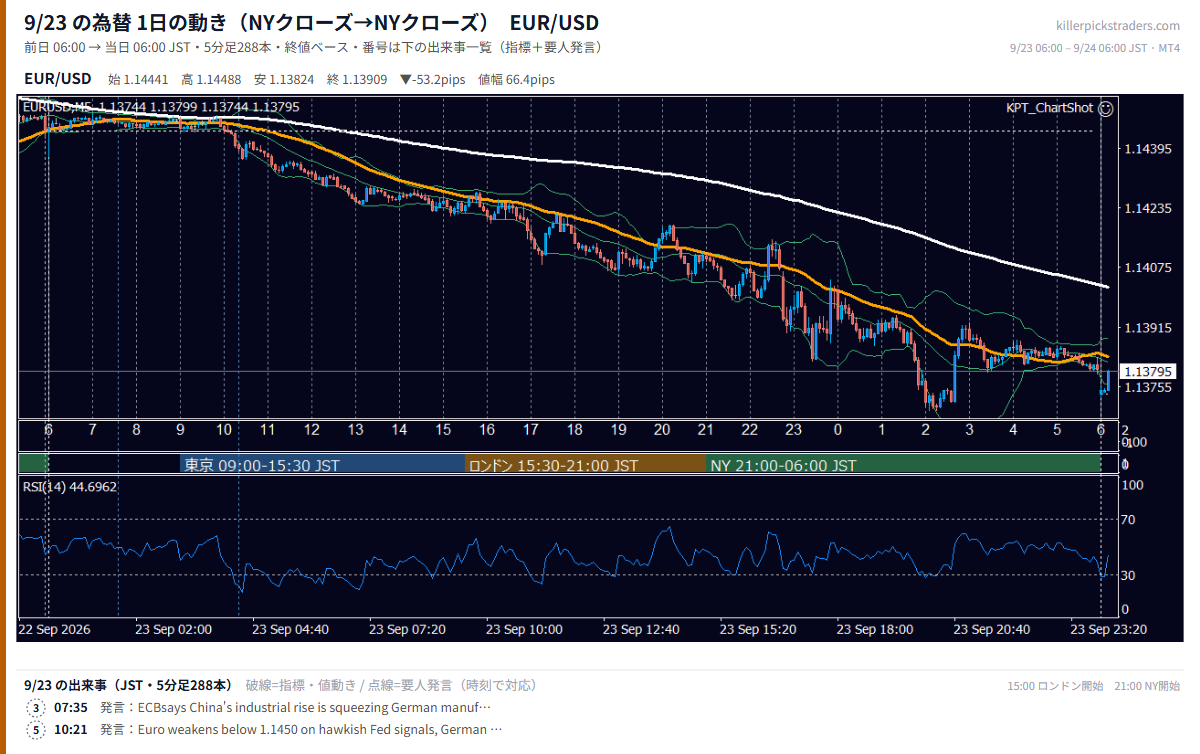Click hour label 12 on the hour axis
1200x754 pixels.
[x=311, y=429]
